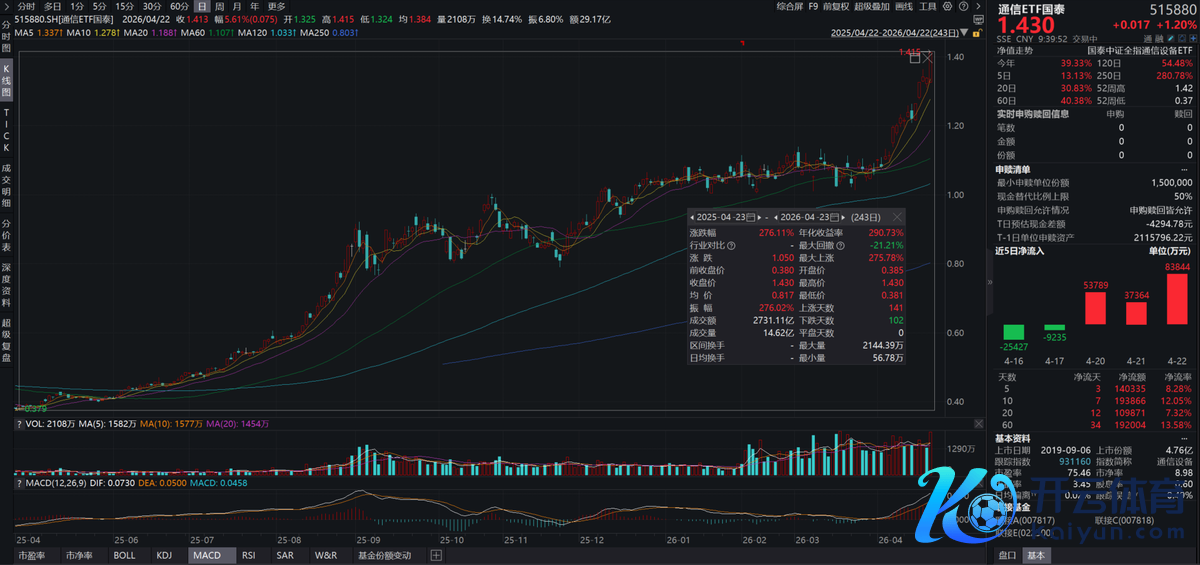1200x565 pixels.
Task: Step start date back with left arrow
Action: tap(691, 217)
